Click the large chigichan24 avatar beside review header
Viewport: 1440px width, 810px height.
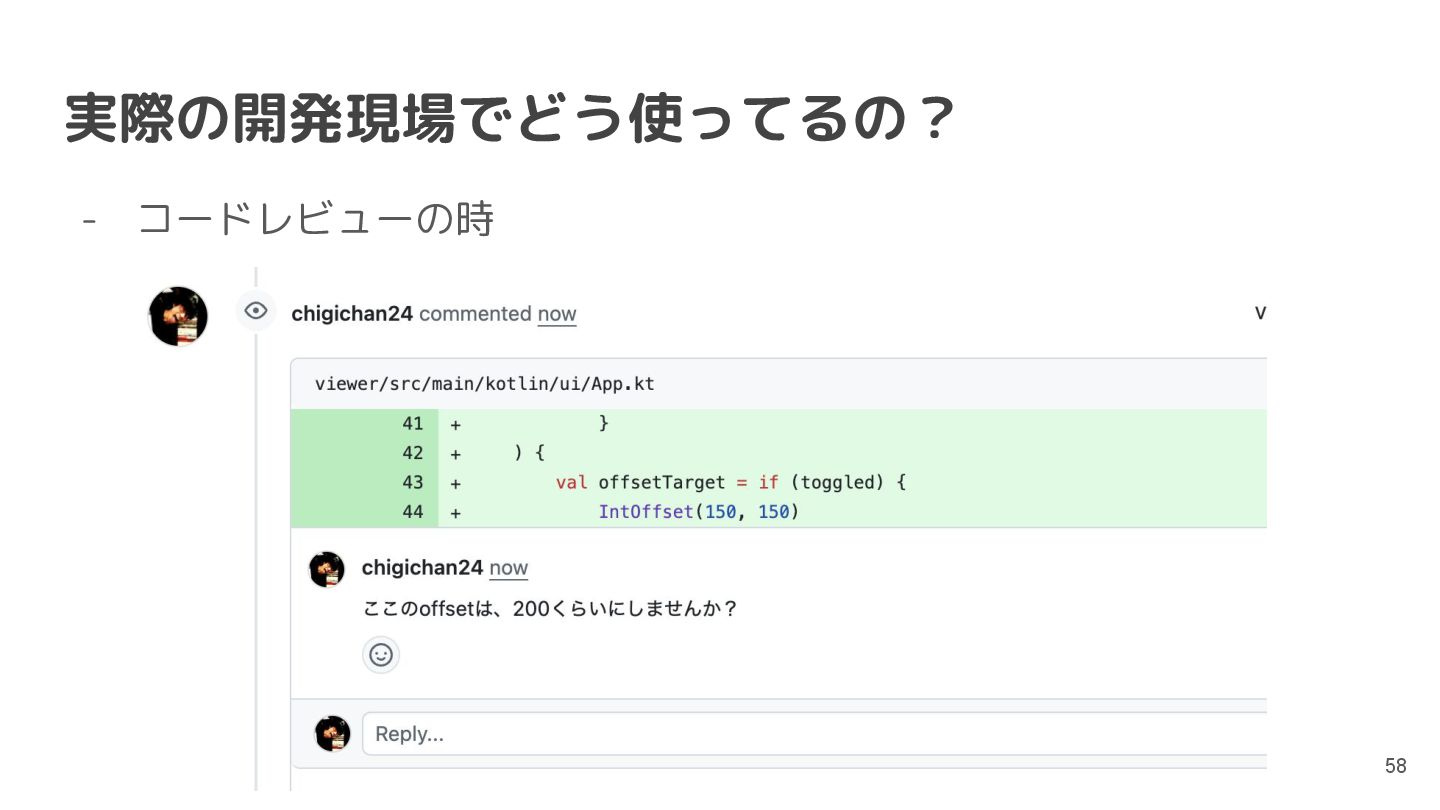pyautogui.click(x=178, y=316)
